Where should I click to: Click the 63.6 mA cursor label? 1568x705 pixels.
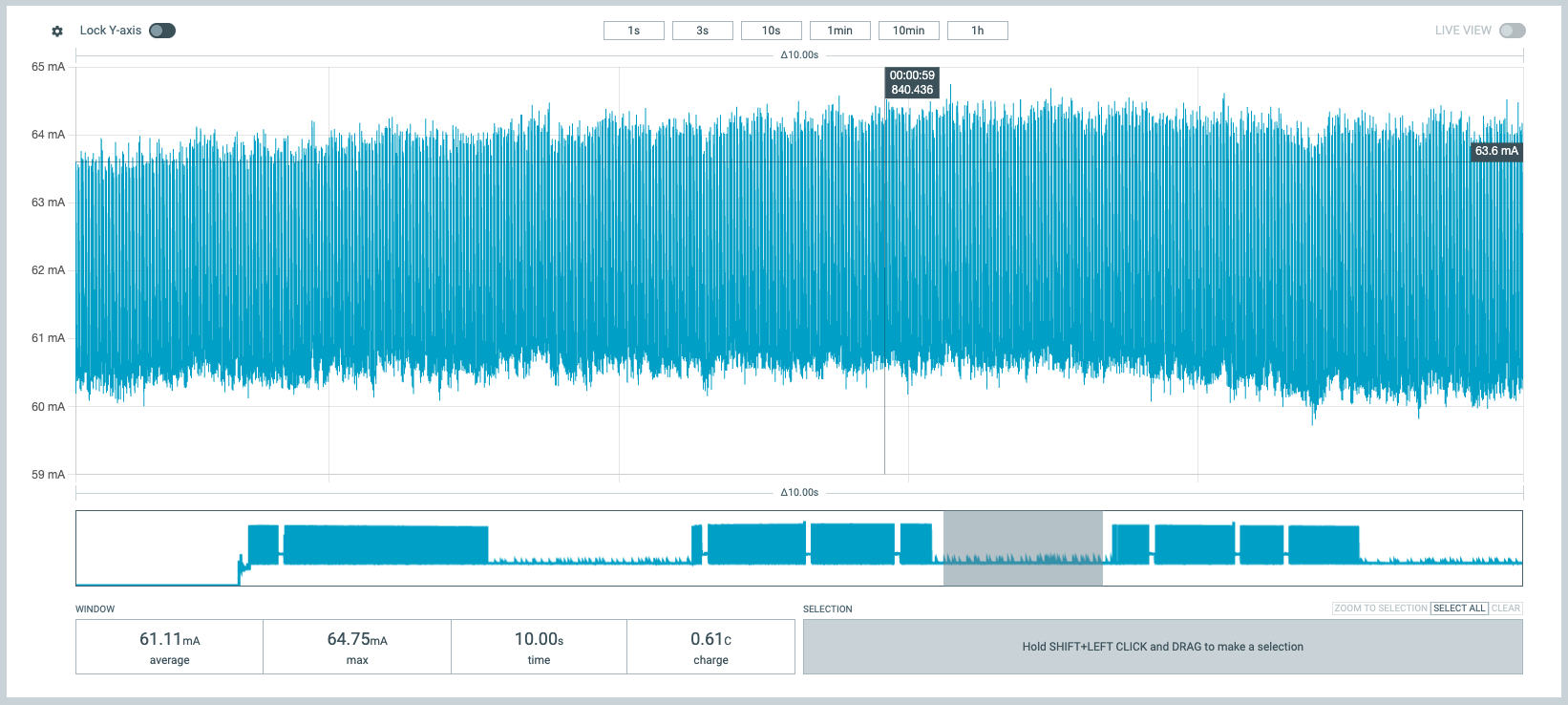point(1495,151)
